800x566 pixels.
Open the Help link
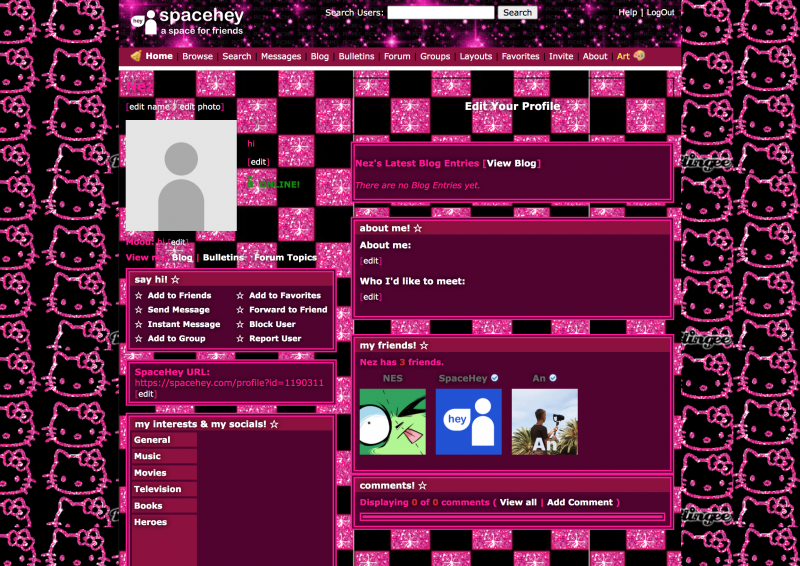pyautogui.click(x=628, y=12)
